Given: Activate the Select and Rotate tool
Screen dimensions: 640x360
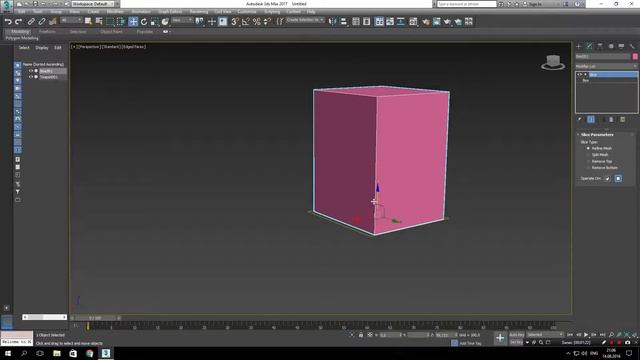Looking at the screenshot, I should 144,22.
